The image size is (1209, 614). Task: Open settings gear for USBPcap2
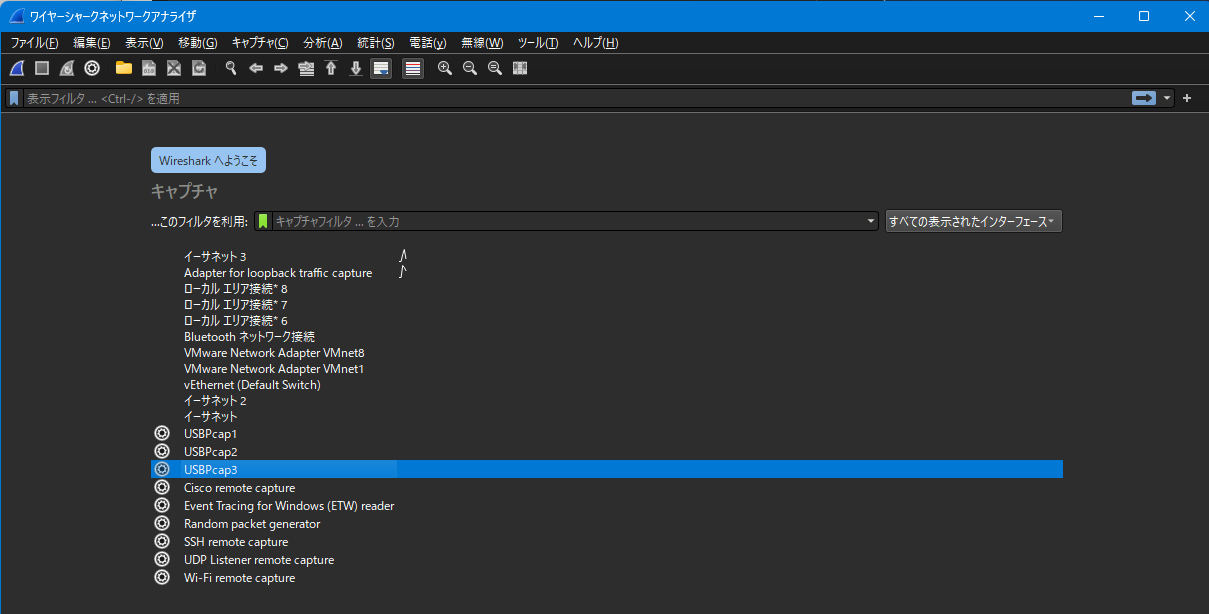(162, 452)
